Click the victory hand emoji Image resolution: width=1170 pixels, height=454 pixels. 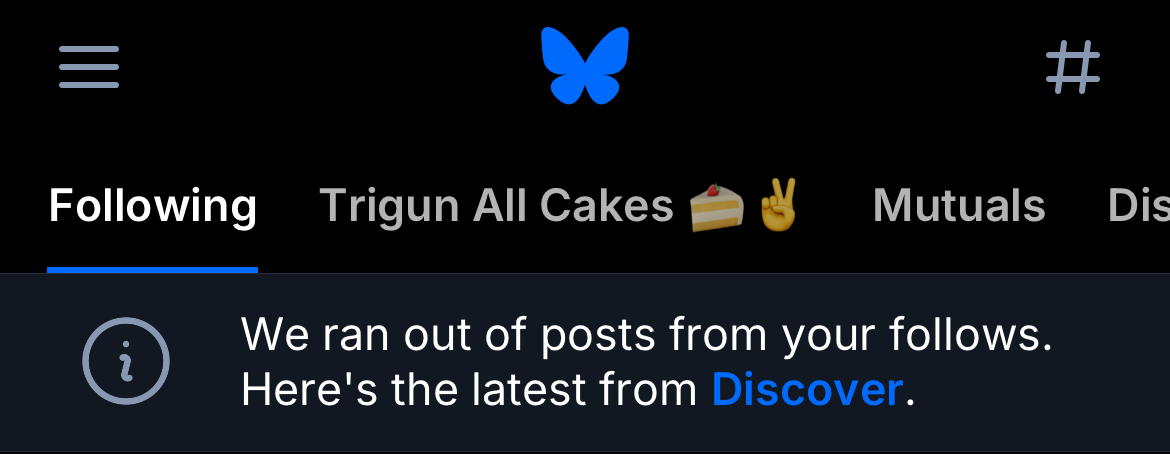(778, 204)
